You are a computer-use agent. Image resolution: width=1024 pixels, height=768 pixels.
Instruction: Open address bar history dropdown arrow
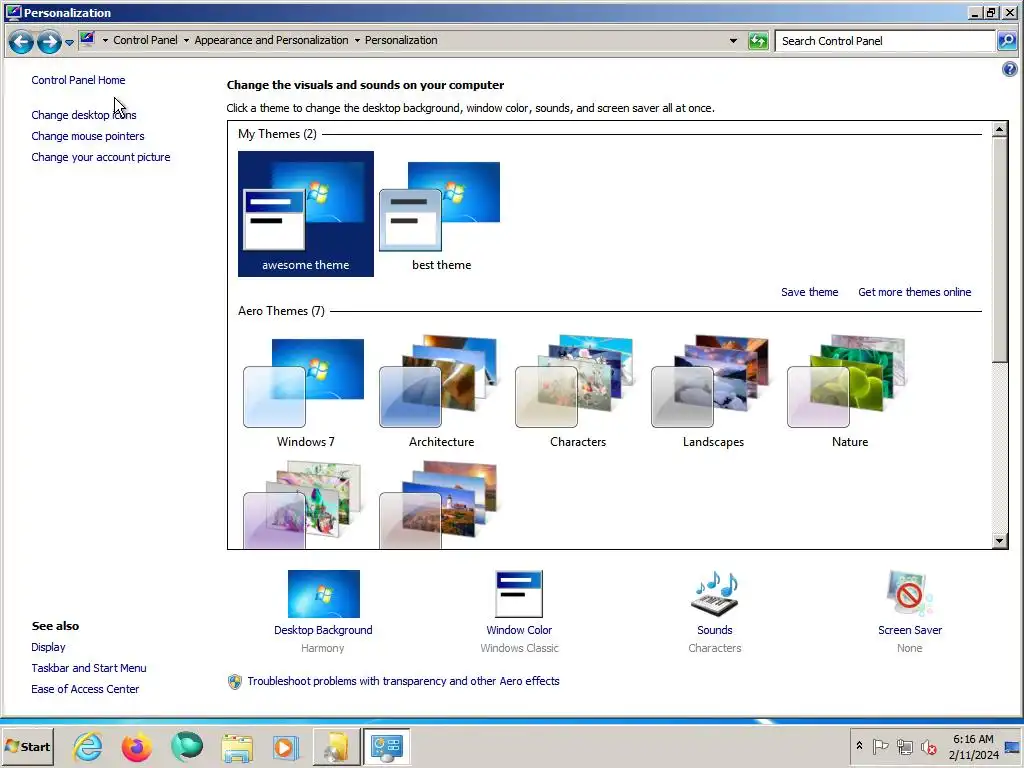tap(733, 40)
